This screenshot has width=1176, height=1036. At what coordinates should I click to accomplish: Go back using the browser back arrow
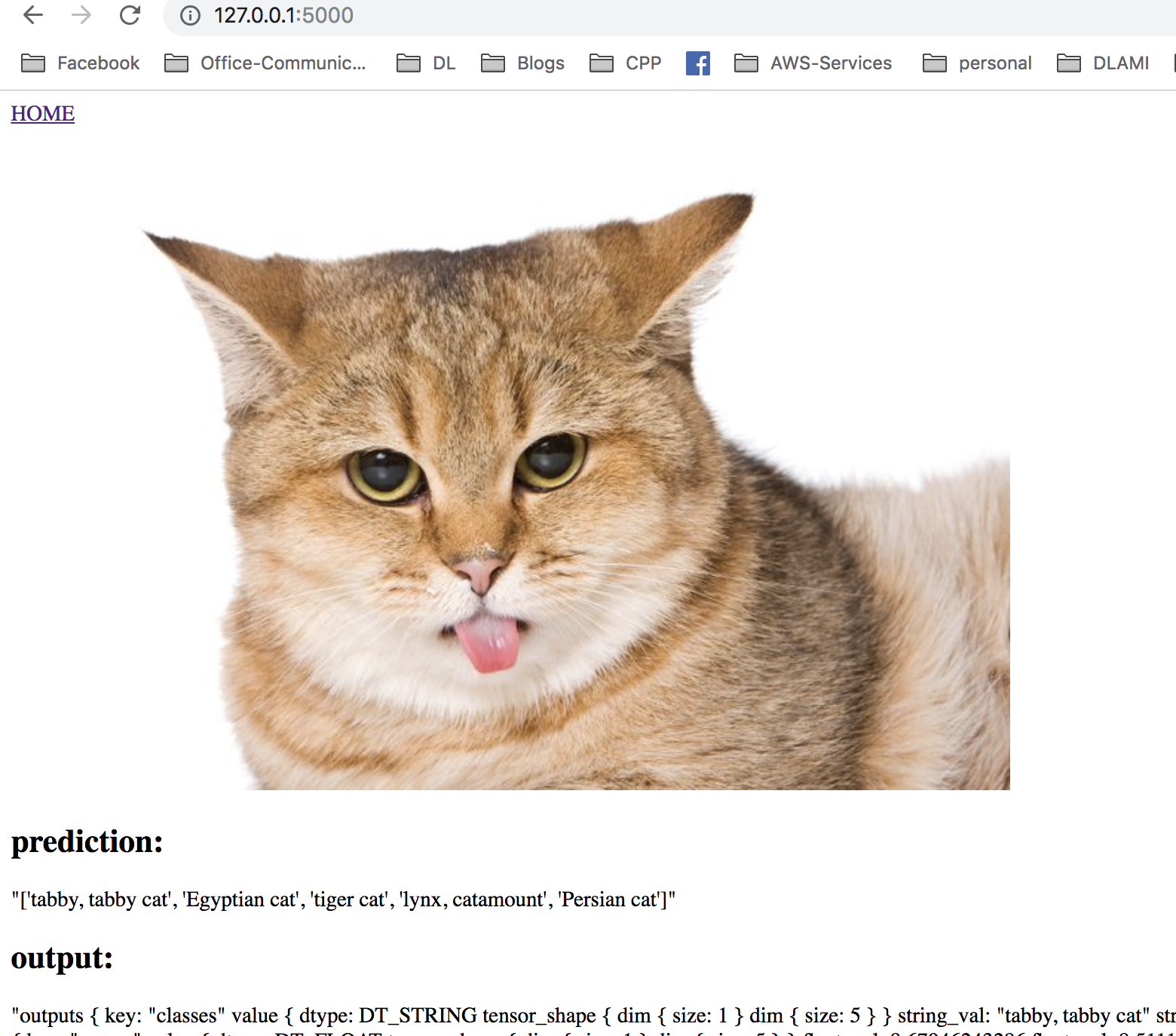(33, 15)
